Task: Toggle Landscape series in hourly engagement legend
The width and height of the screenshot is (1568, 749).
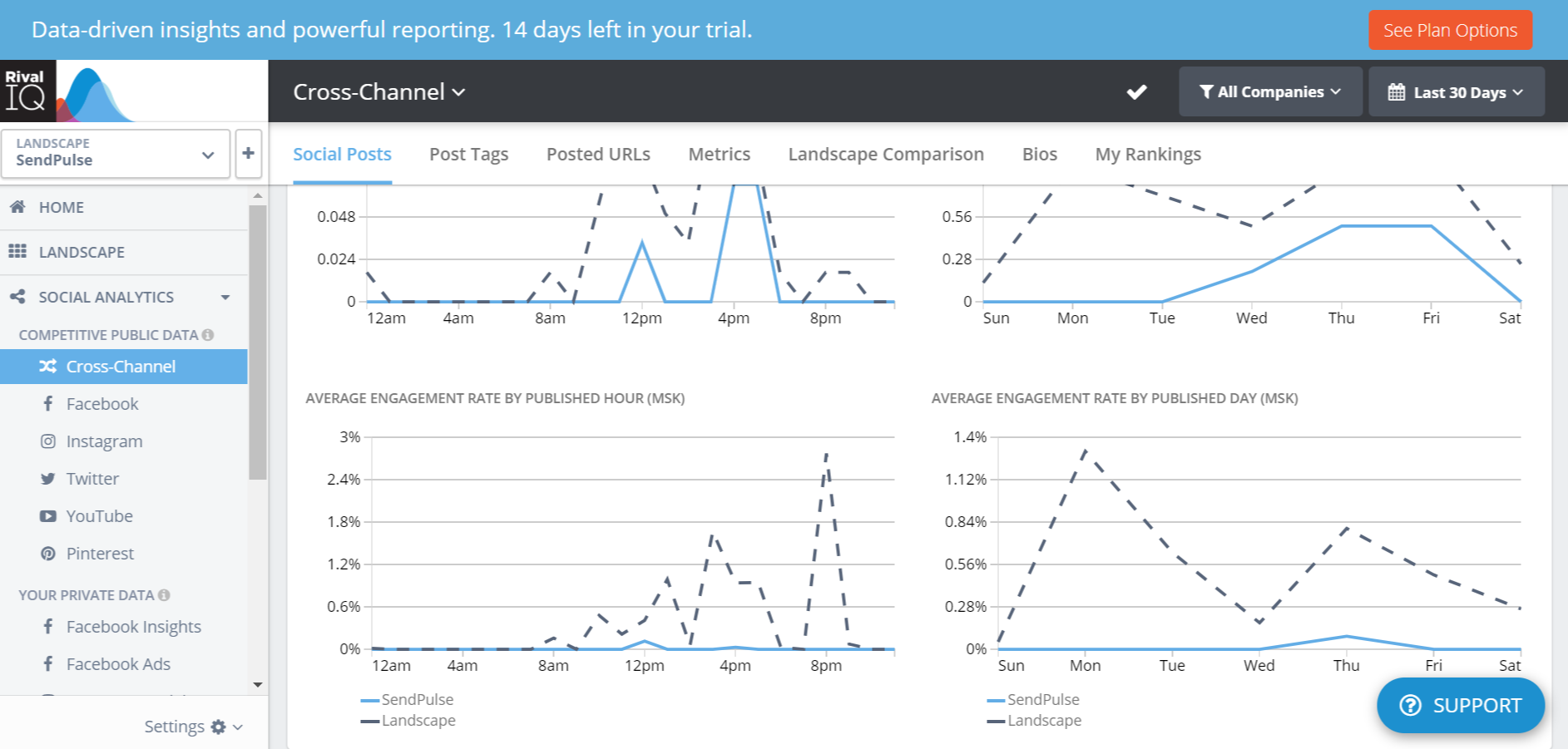Action: pos(408,721)
